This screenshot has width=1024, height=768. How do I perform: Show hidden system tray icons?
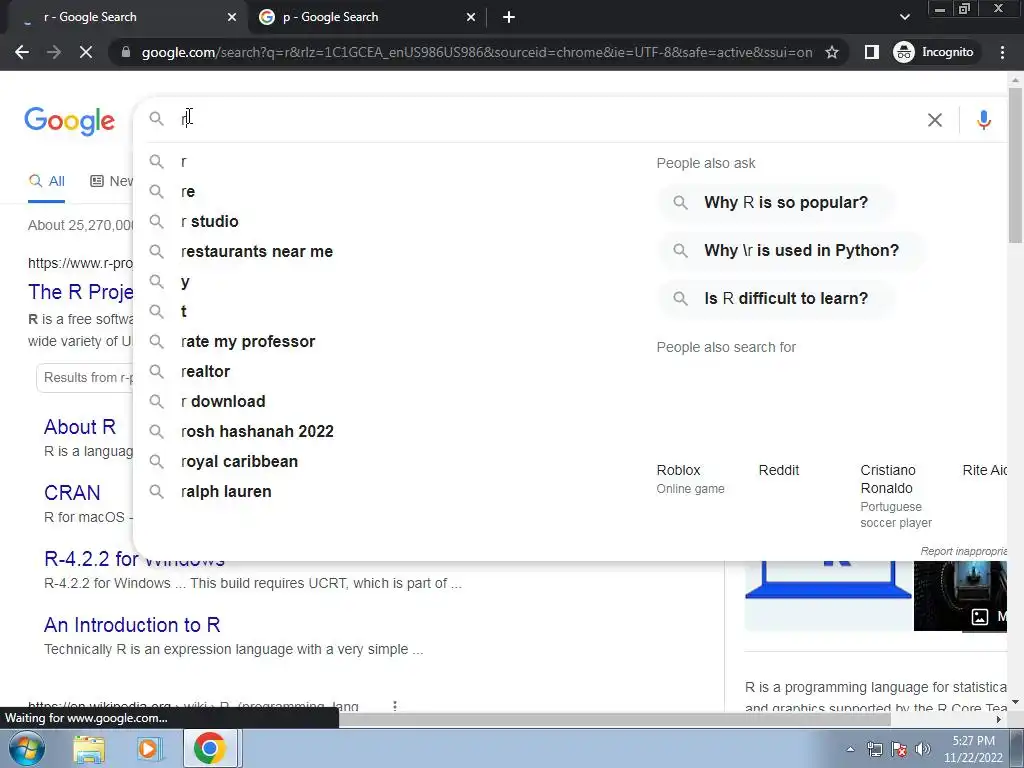click(850, 750)
